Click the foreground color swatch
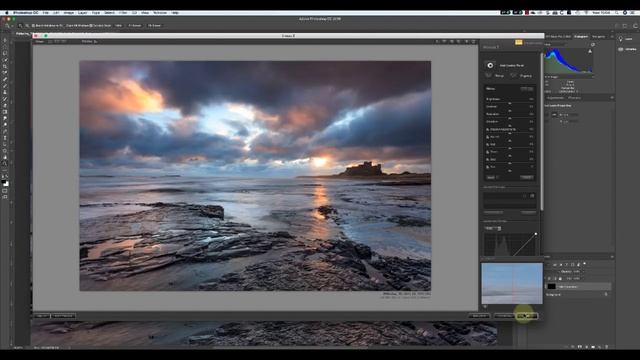Image resolution: width=640 pixels, height=360 pixels. coord(4,182)
